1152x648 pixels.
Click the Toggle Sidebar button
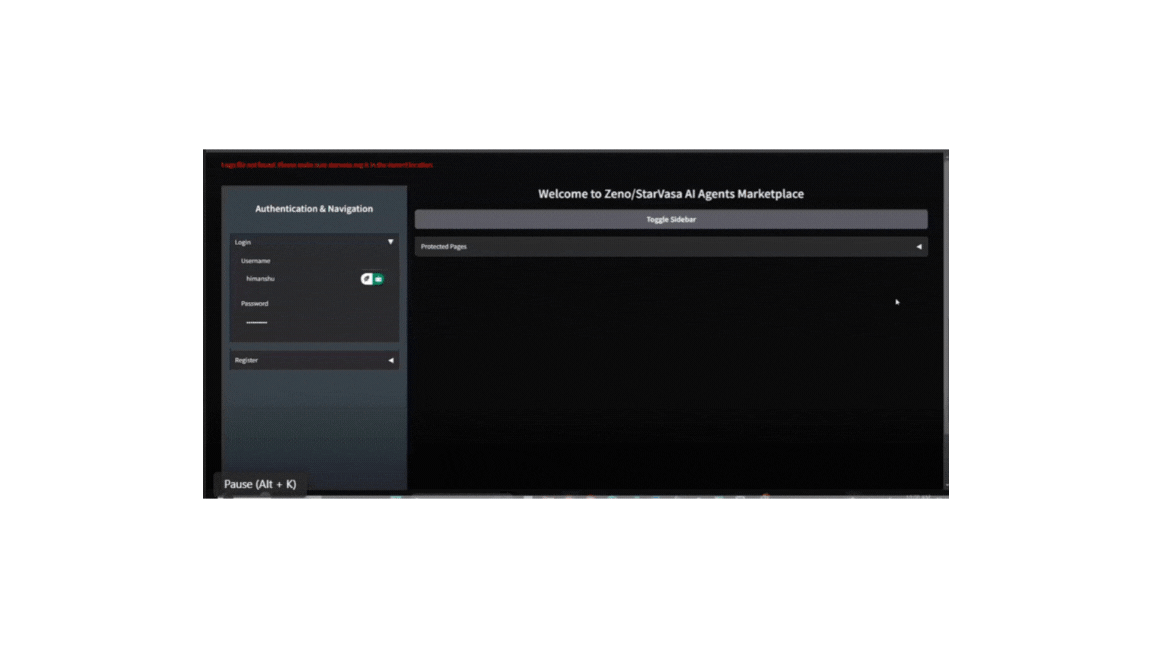[670, 219]
